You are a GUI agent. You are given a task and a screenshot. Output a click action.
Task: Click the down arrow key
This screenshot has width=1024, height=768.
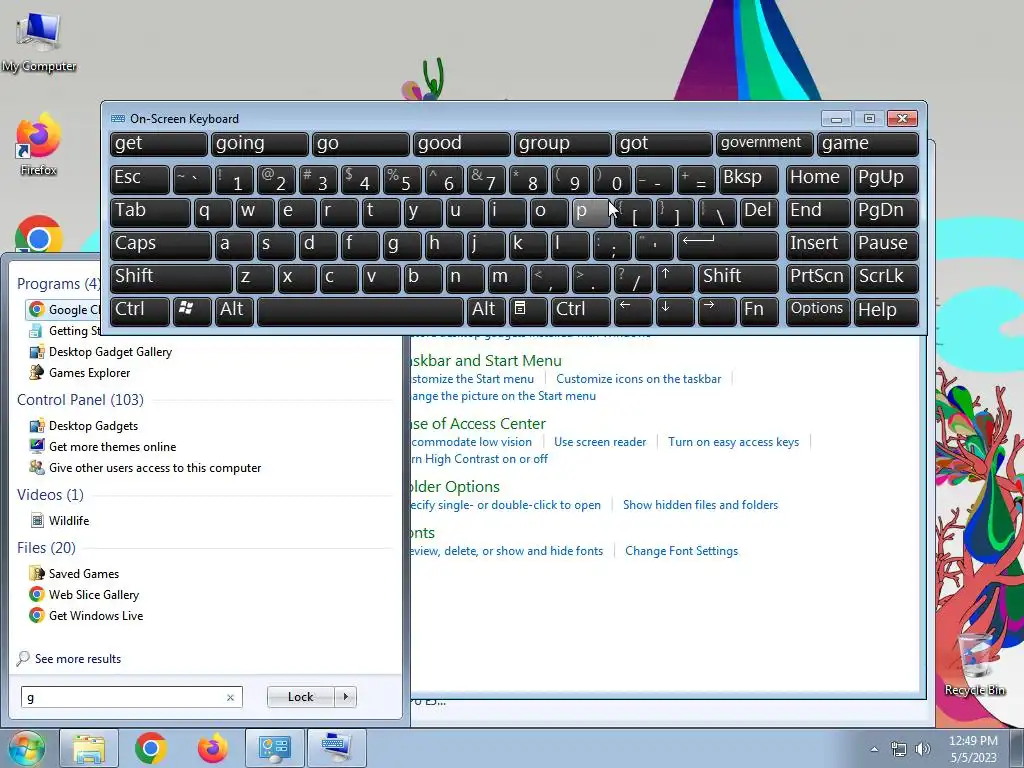[675, 310]
